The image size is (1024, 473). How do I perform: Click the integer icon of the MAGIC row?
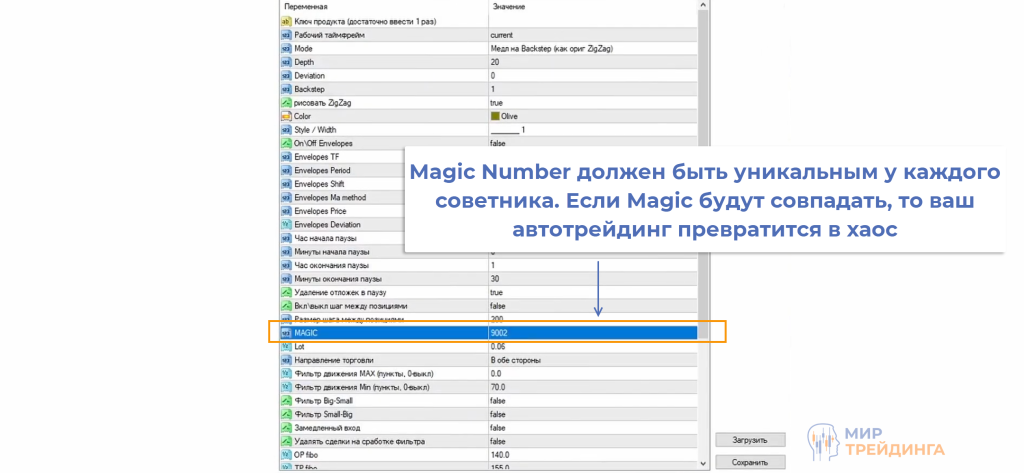(286, 332)
